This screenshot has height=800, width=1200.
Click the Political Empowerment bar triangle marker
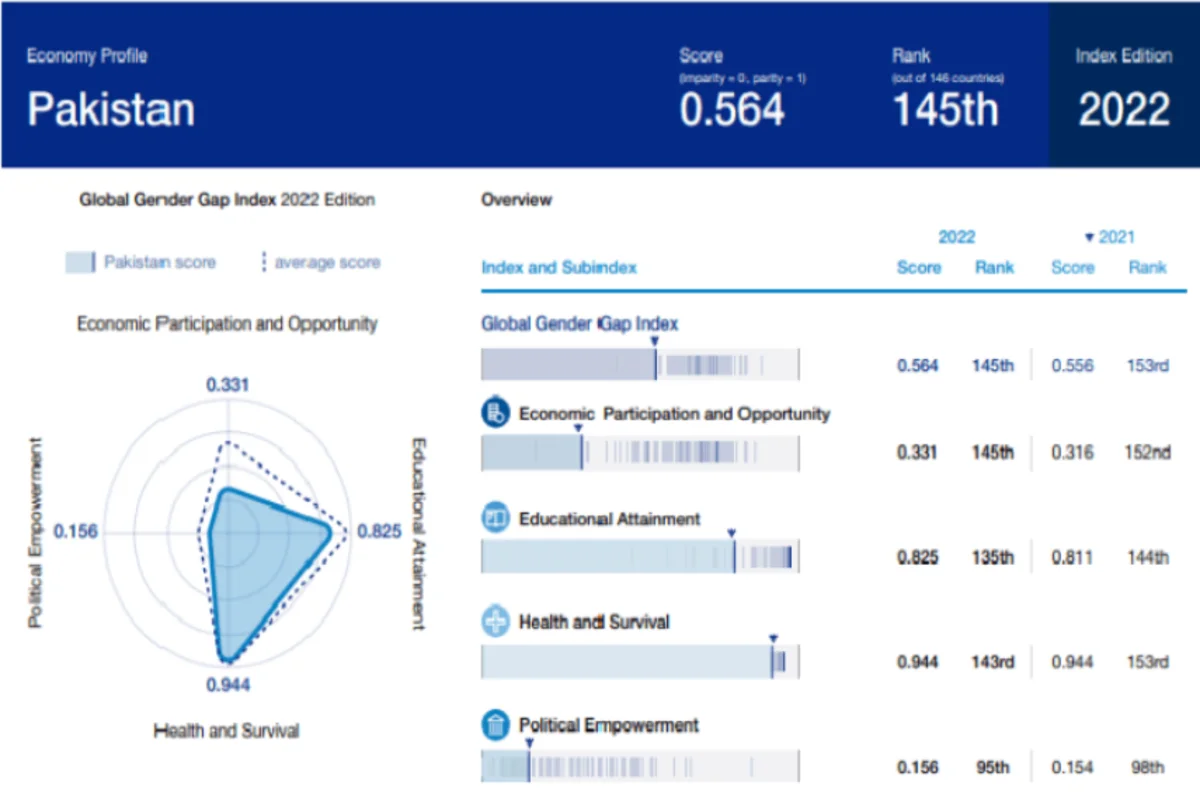click(528, 741)
